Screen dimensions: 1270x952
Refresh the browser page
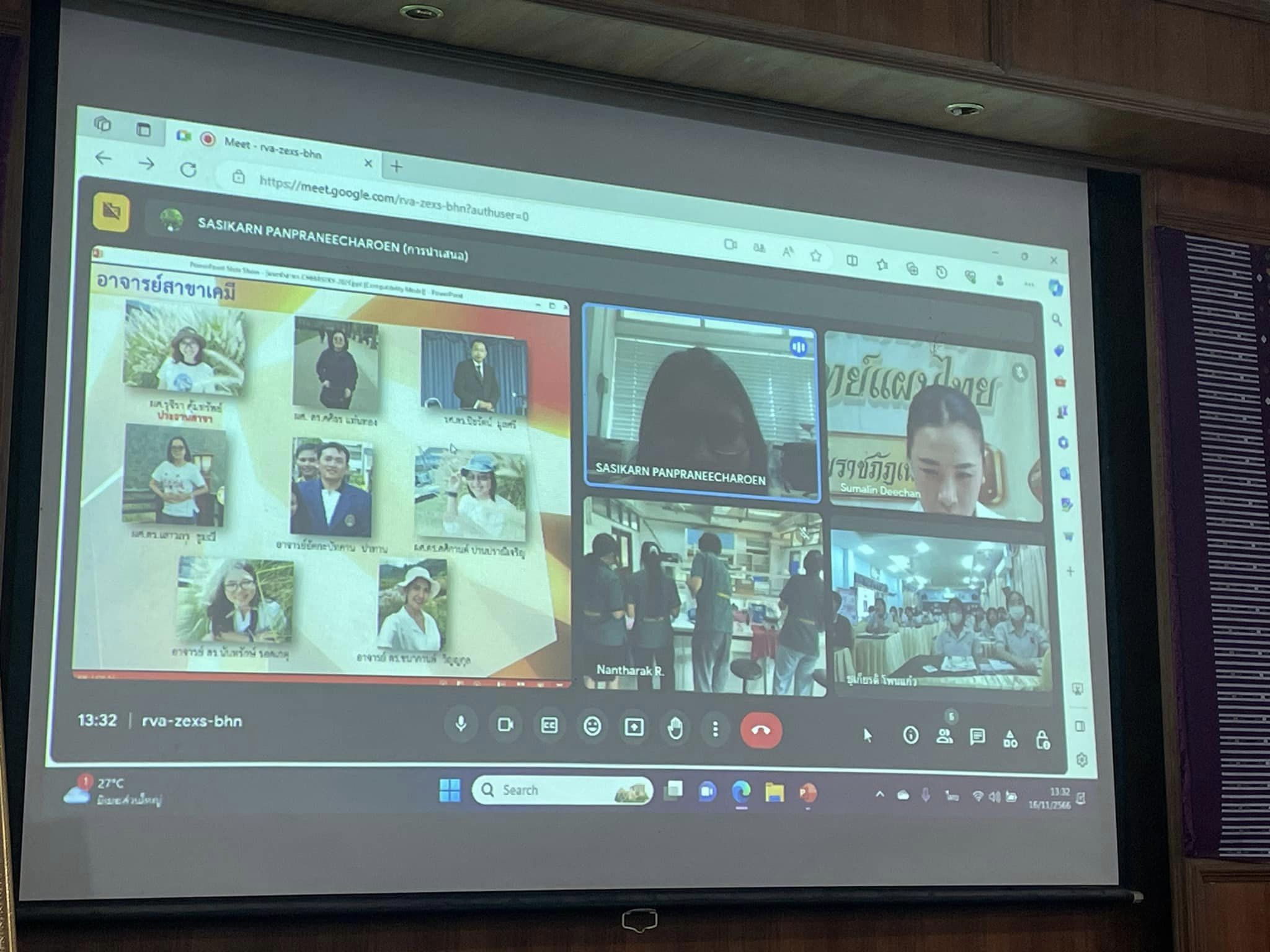(x=189, y=169)
